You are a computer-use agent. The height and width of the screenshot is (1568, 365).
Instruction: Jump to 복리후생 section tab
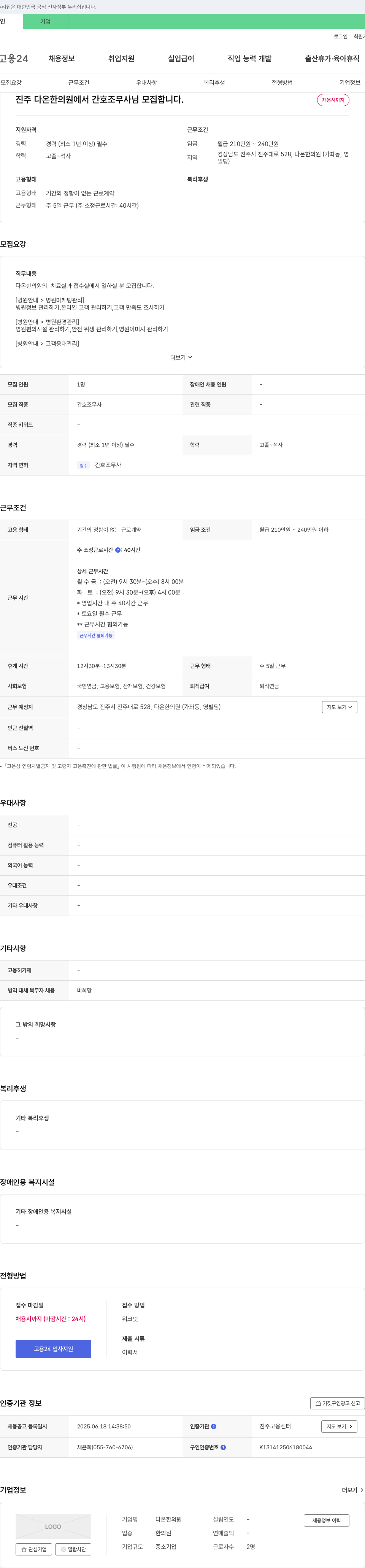[x=214, y=83]
